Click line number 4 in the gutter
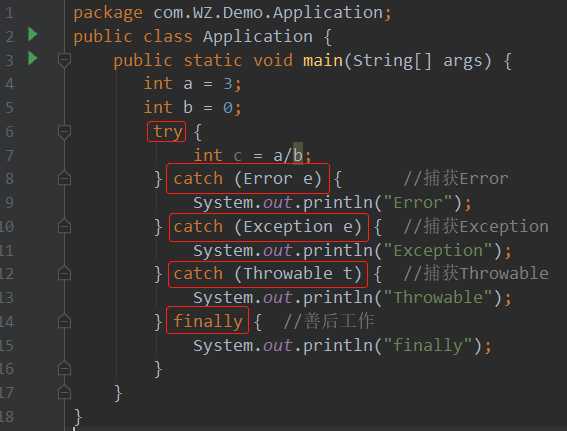This screenshot has height=431, width=567. coord(9,84)
